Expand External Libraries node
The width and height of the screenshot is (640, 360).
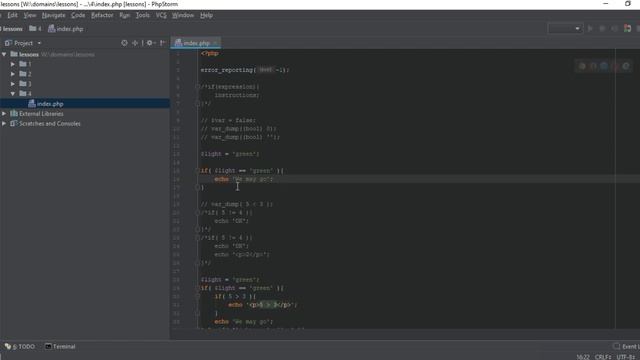4,113
